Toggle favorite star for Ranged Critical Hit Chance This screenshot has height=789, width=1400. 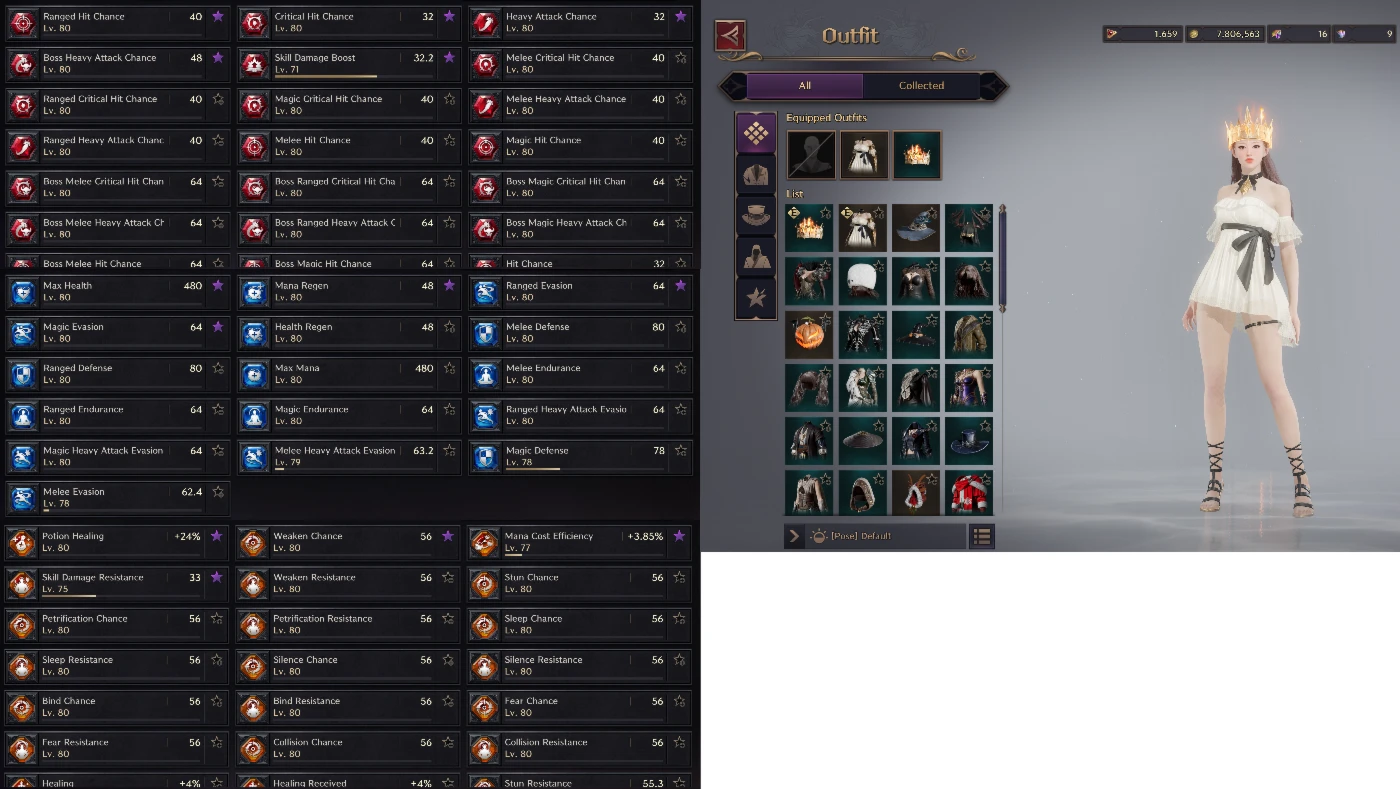(217, 99)
